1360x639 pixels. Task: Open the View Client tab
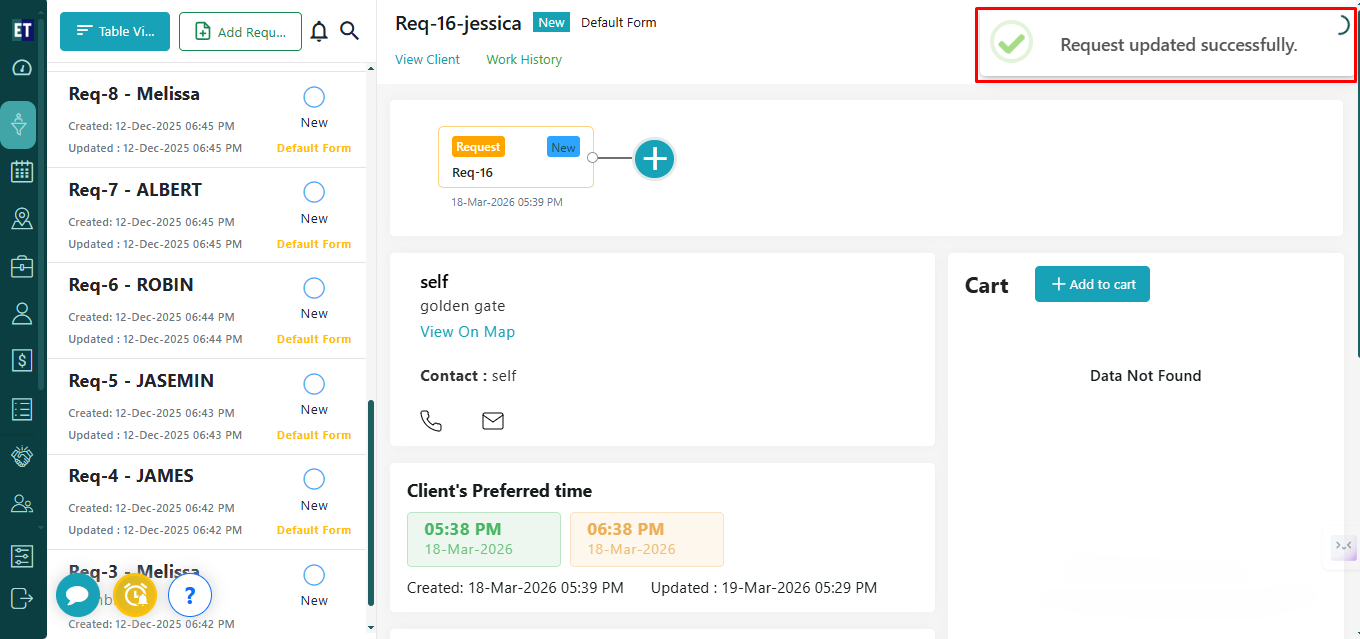(427, 60)
